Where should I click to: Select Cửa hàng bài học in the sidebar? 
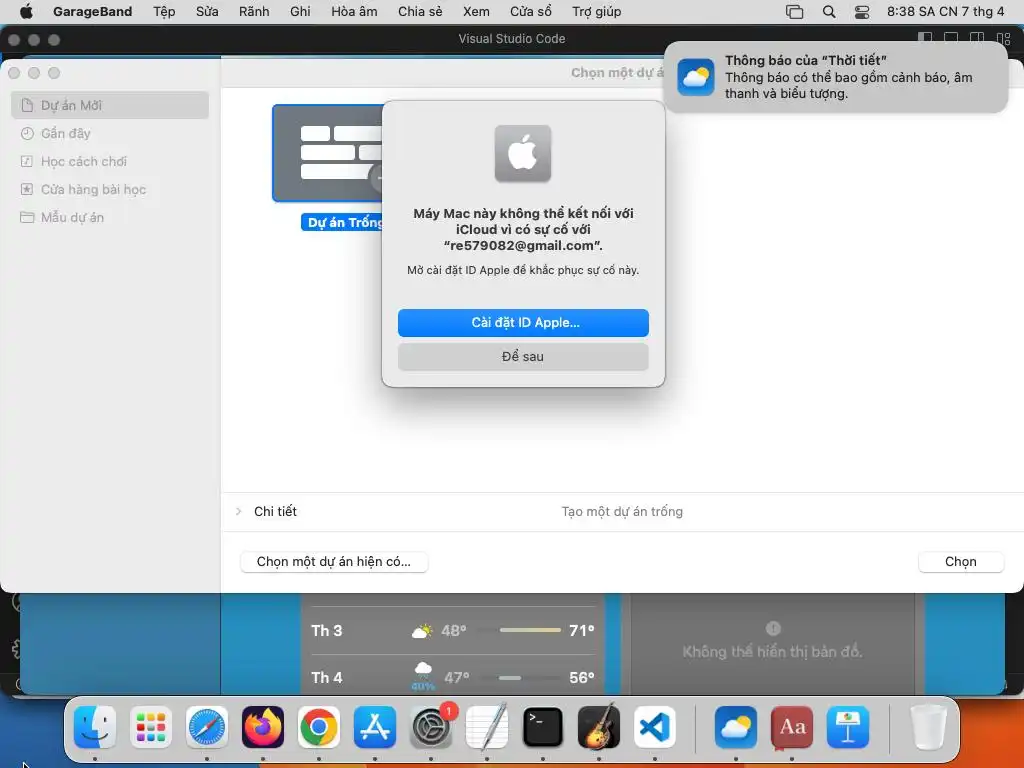[110, 189]
